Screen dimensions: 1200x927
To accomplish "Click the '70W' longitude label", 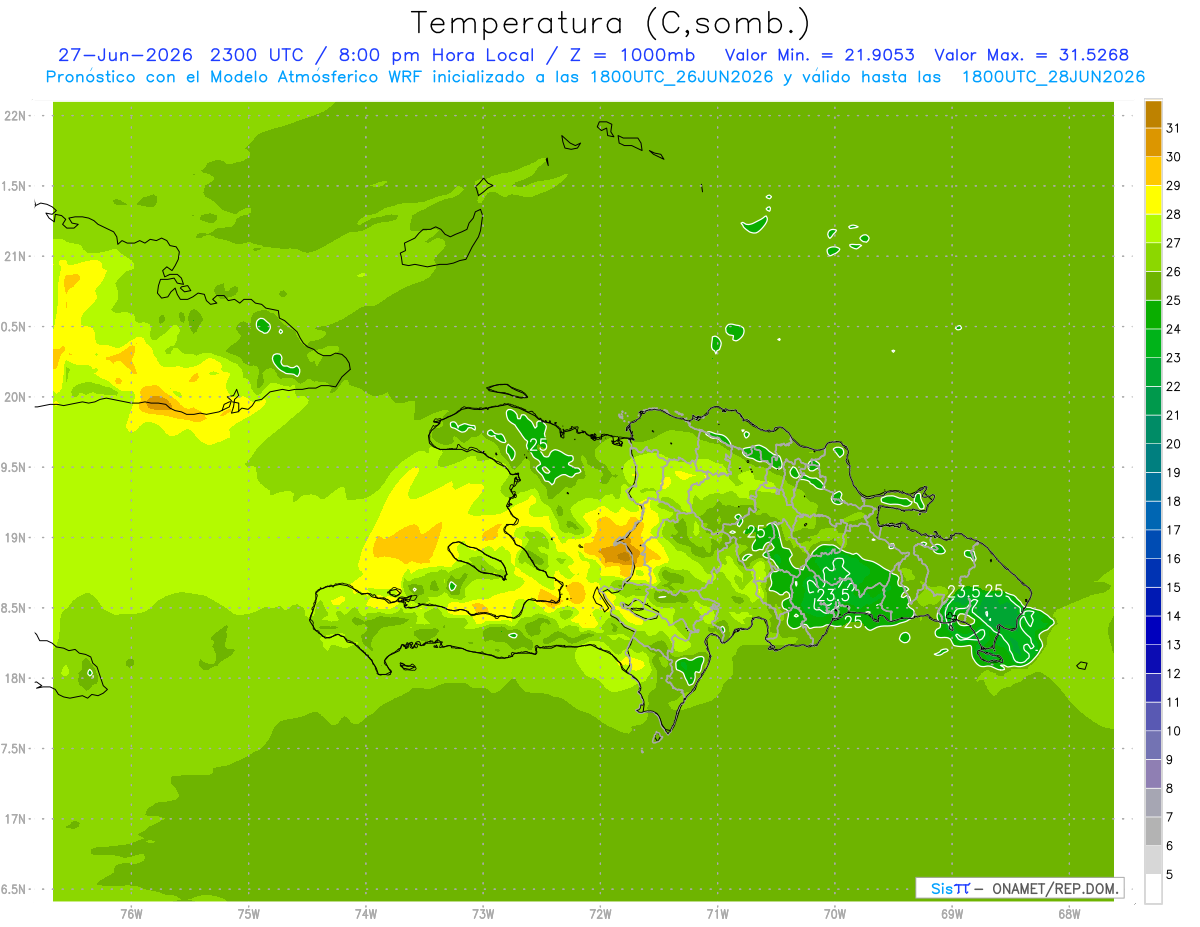I will 835,913.
